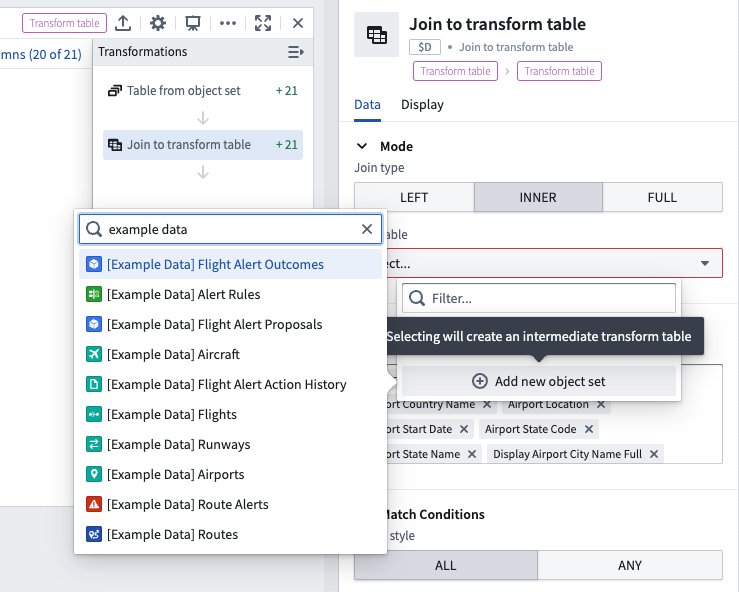The image size is (739, 592).
Task: Choose [Example Data] Route Alerts
Action: (x=230, y=504)
